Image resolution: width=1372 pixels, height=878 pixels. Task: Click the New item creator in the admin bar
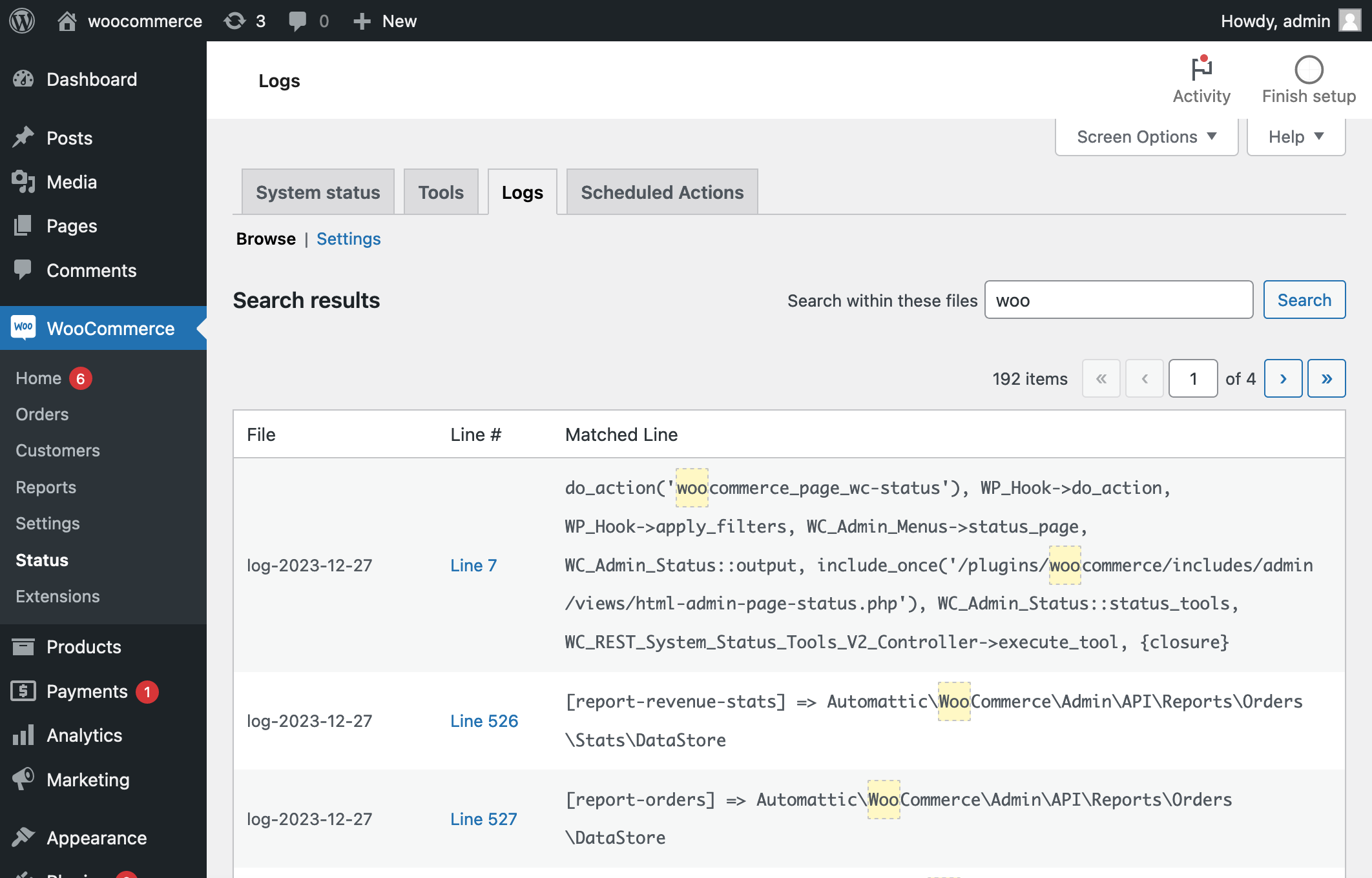tap(384, 21)
